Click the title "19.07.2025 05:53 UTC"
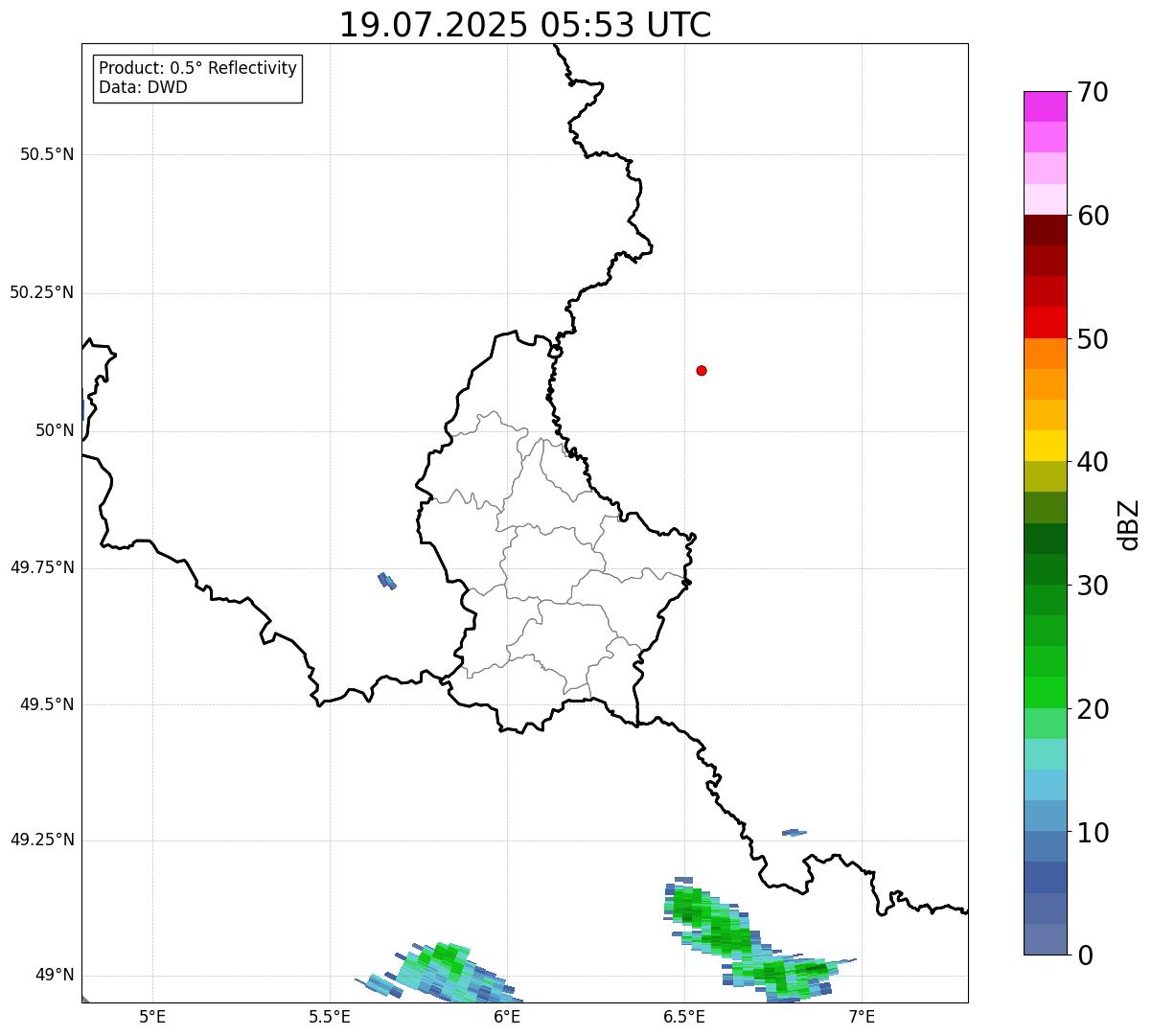 tap(525, 25)
